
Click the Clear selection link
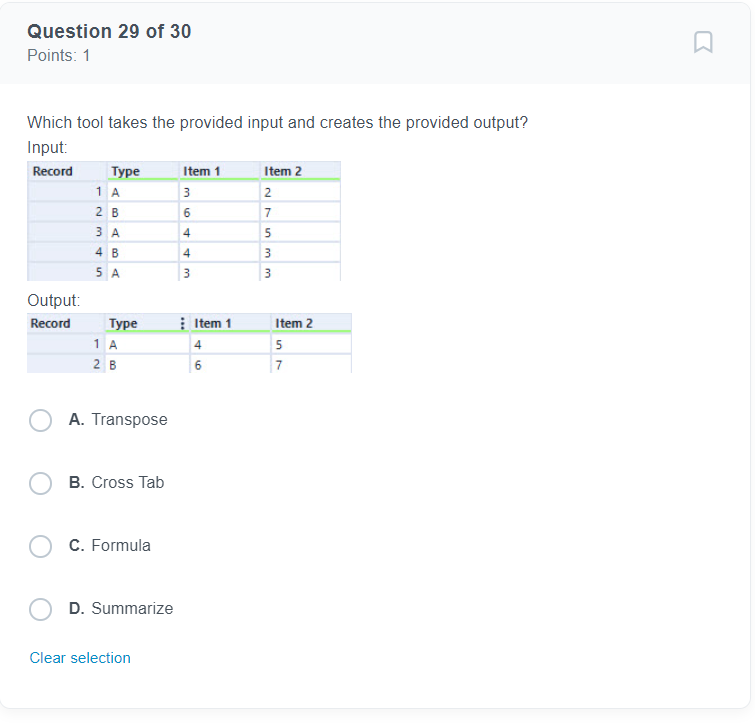click(80, 658)
